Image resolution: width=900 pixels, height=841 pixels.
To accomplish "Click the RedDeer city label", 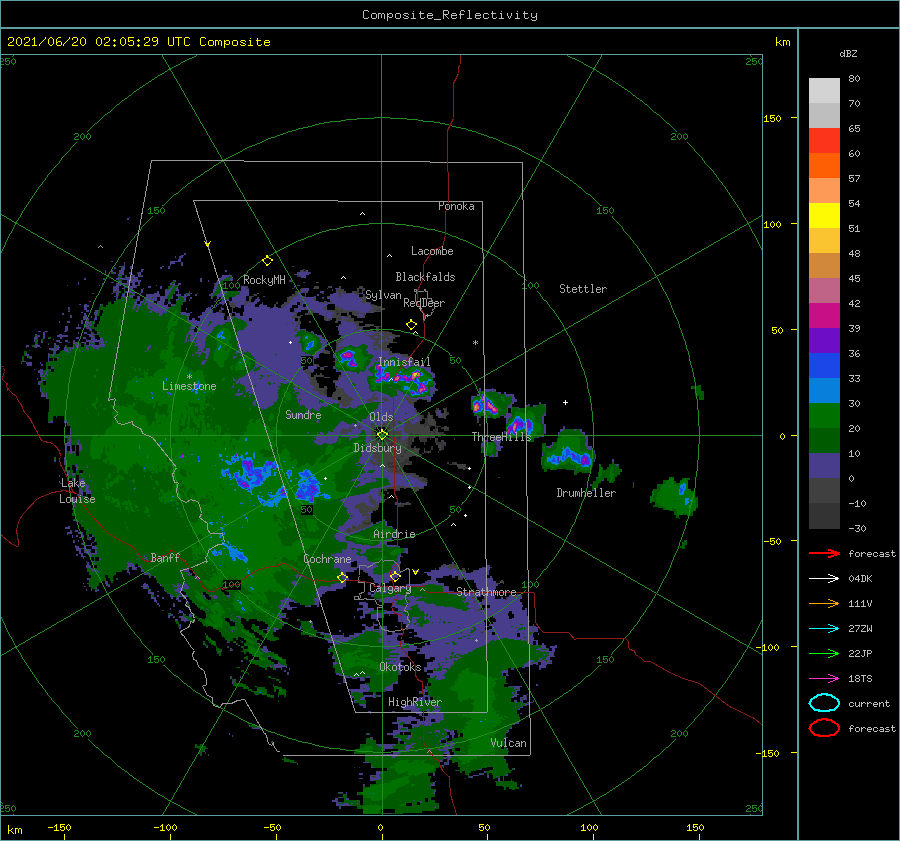I will tap(424, 303).
